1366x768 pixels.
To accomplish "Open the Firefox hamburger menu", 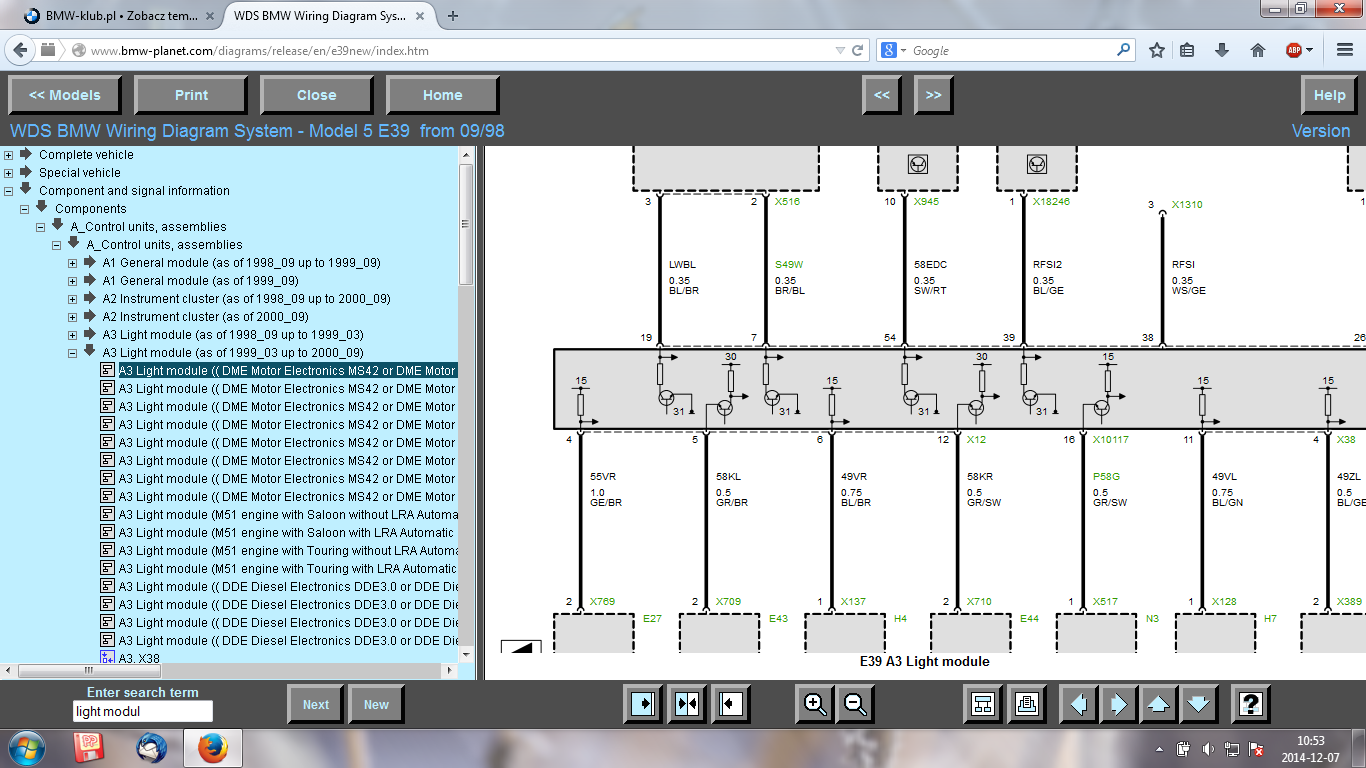I will (1343, 50).
